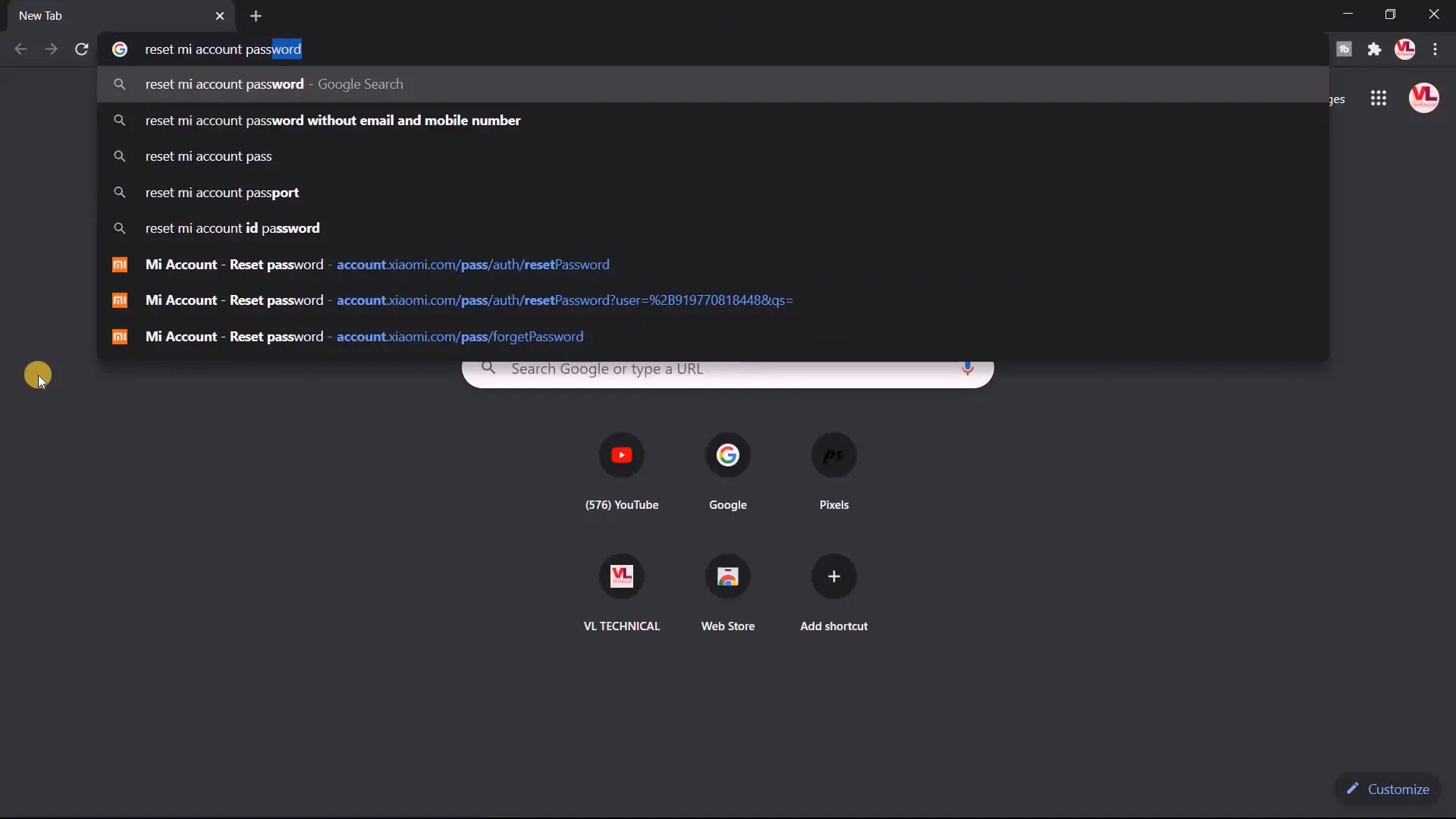Click the reload page icon

82,49
